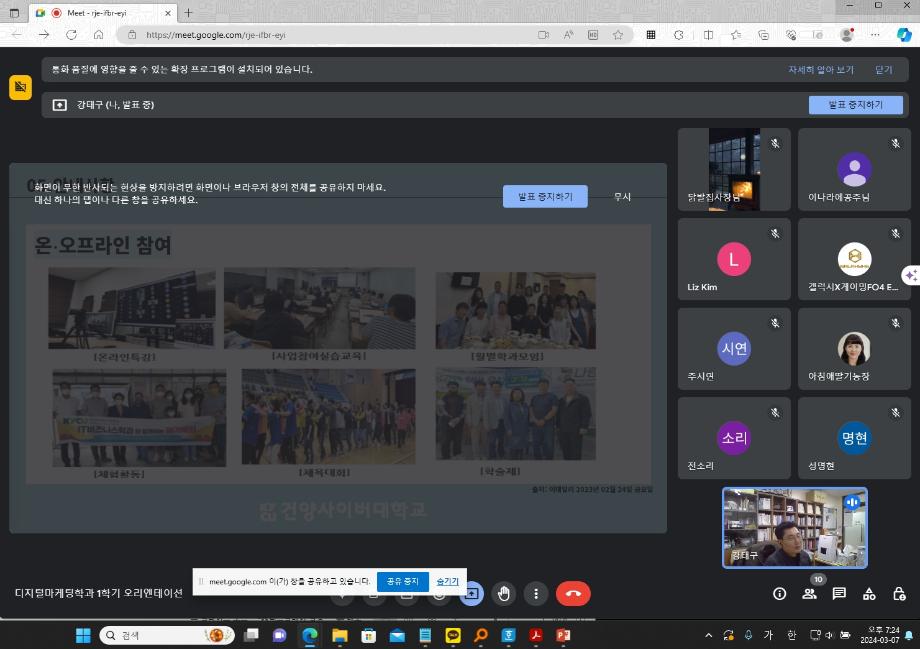
Task: Open the activities panel icon
Action: (x=869, y=594)
